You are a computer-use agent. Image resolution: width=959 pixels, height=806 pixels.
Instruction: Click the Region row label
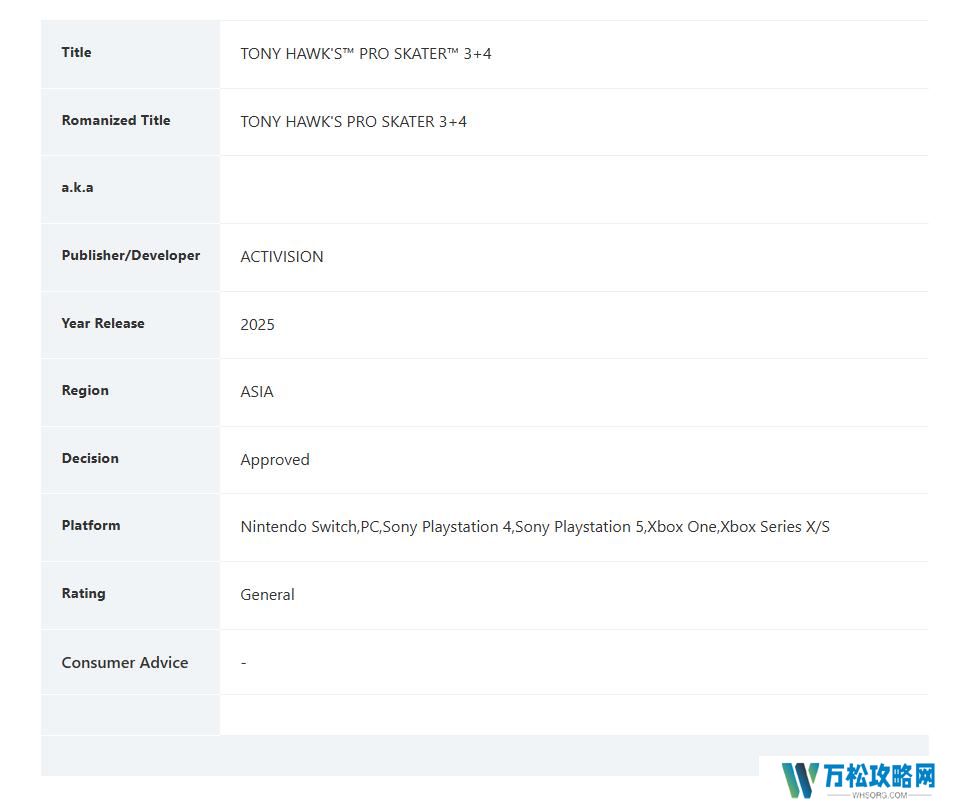point(85,391)
